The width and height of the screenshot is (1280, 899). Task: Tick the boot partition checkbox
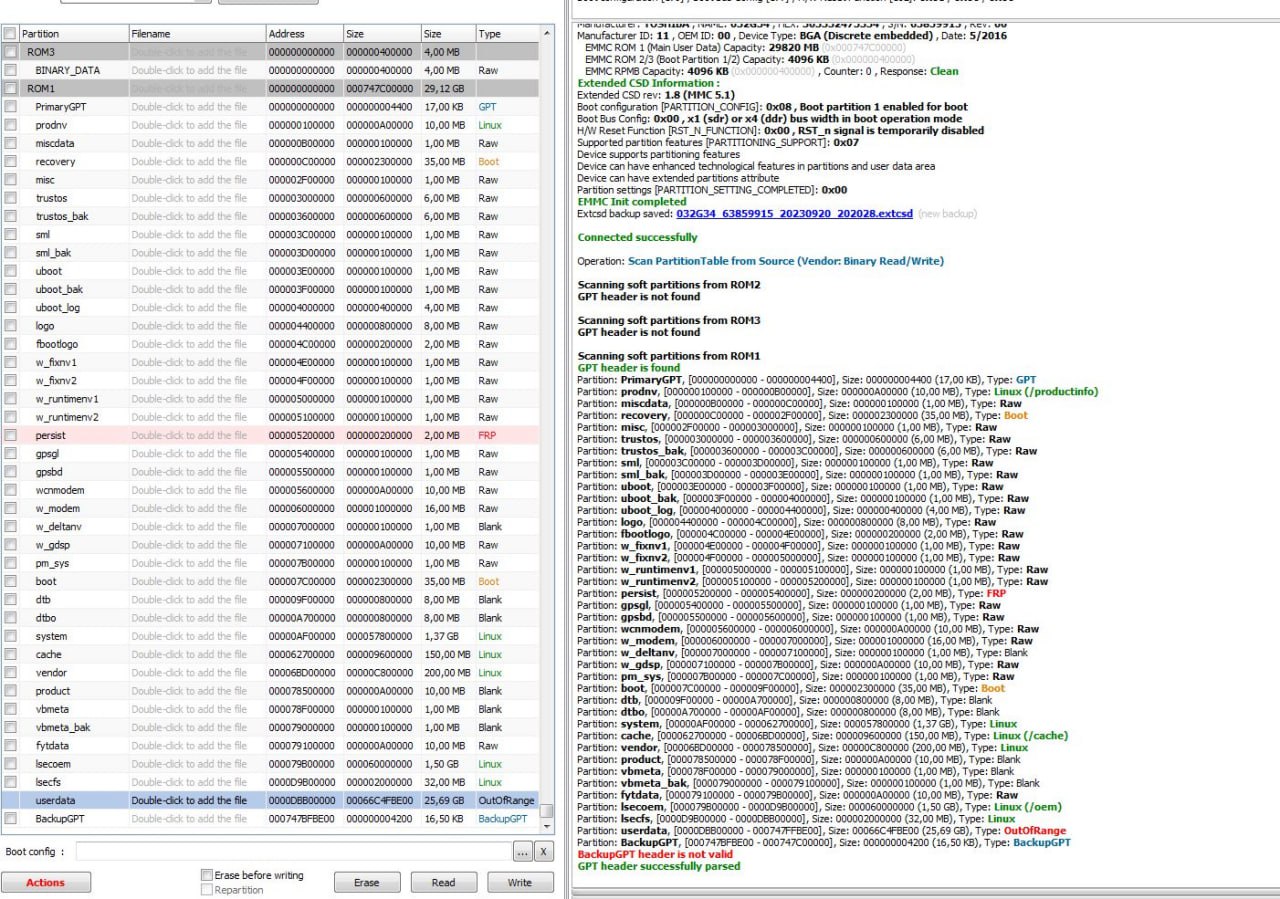point(10,581)
